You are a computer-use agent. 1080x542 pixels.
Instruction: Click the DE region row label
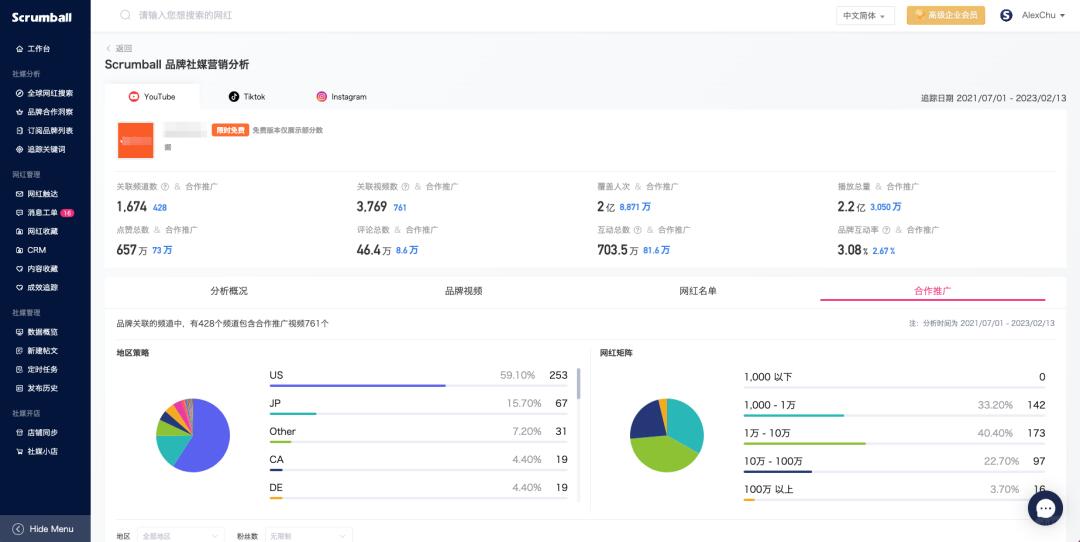click(x=276, y=488)
